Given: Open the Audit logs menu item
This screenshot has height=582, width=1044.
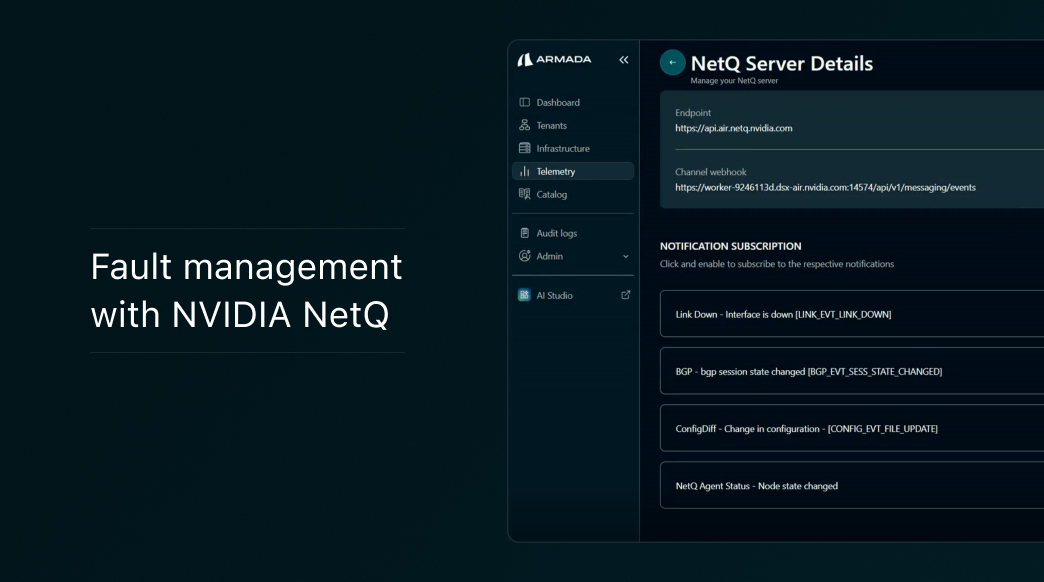Looking at the screenshot, I should pos(573,233).
